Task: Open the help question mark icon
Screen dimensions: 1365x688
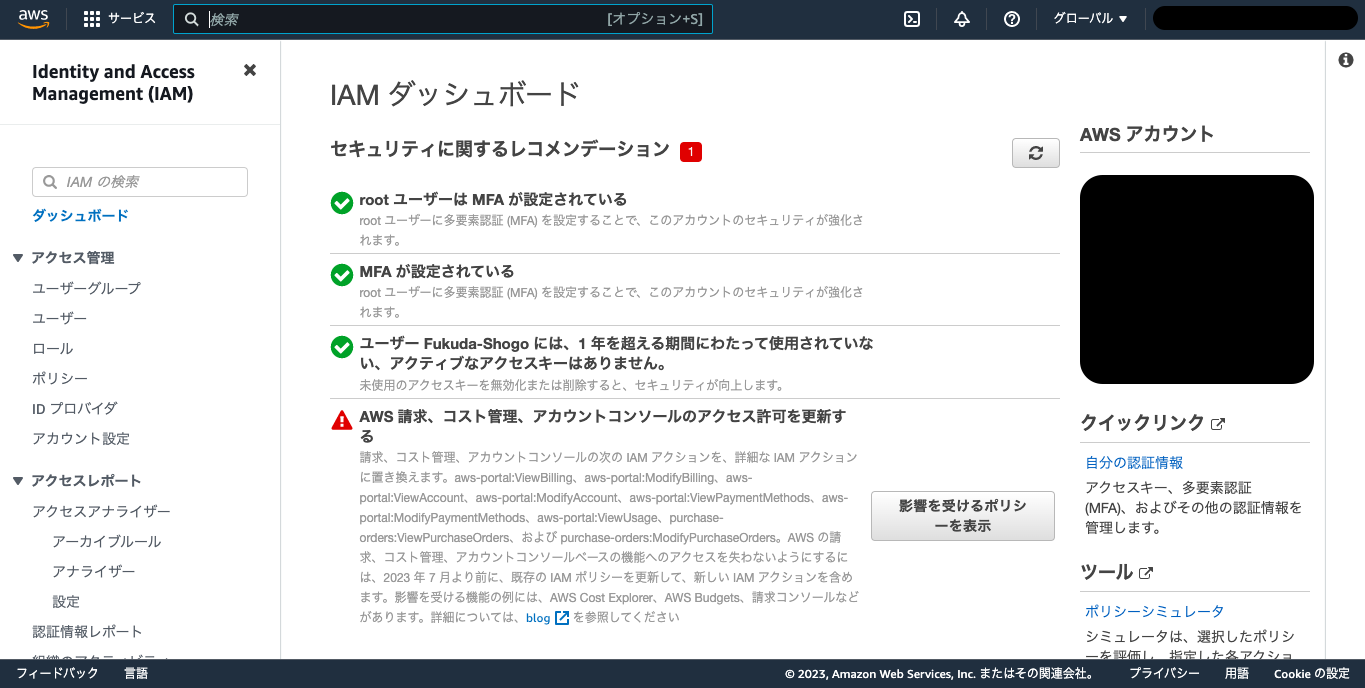Action: click(x=1011, y=18)
